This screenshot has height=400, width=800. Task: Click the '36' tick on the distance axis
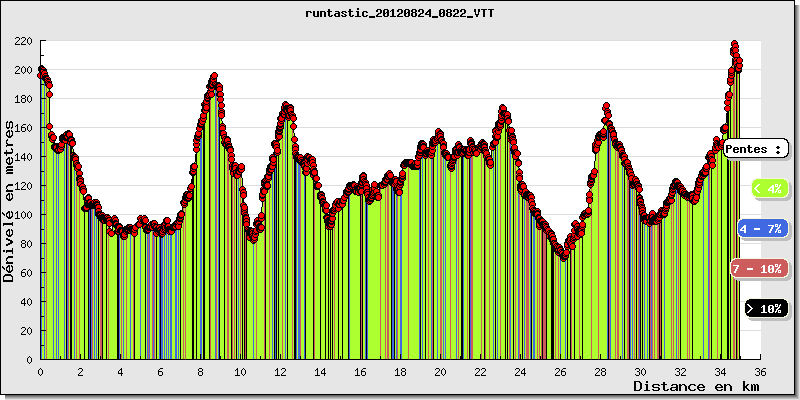pyautogui.click(x=760, y=370)
